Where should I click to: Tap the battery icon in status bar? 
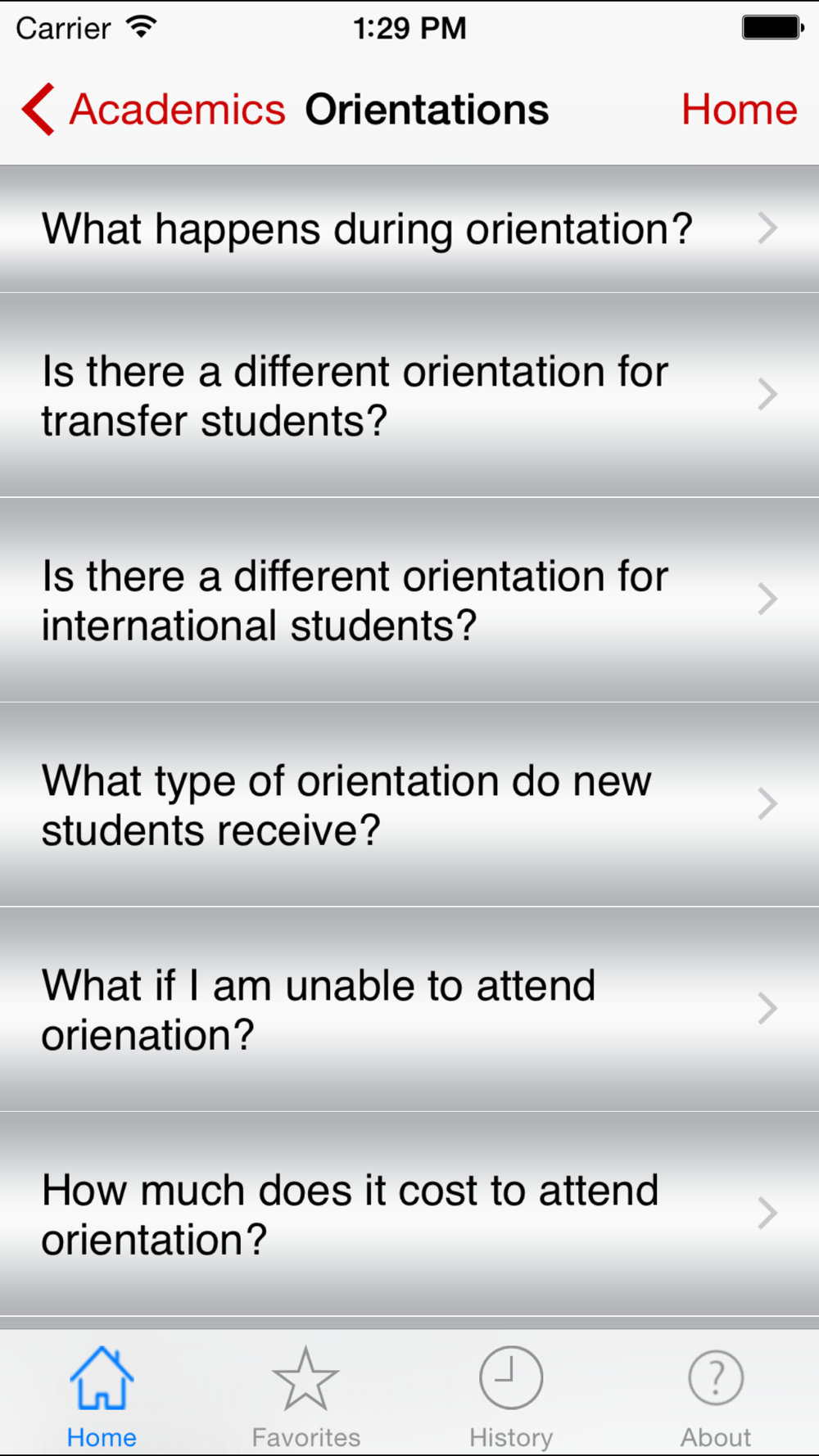click(x=772, y=27)
